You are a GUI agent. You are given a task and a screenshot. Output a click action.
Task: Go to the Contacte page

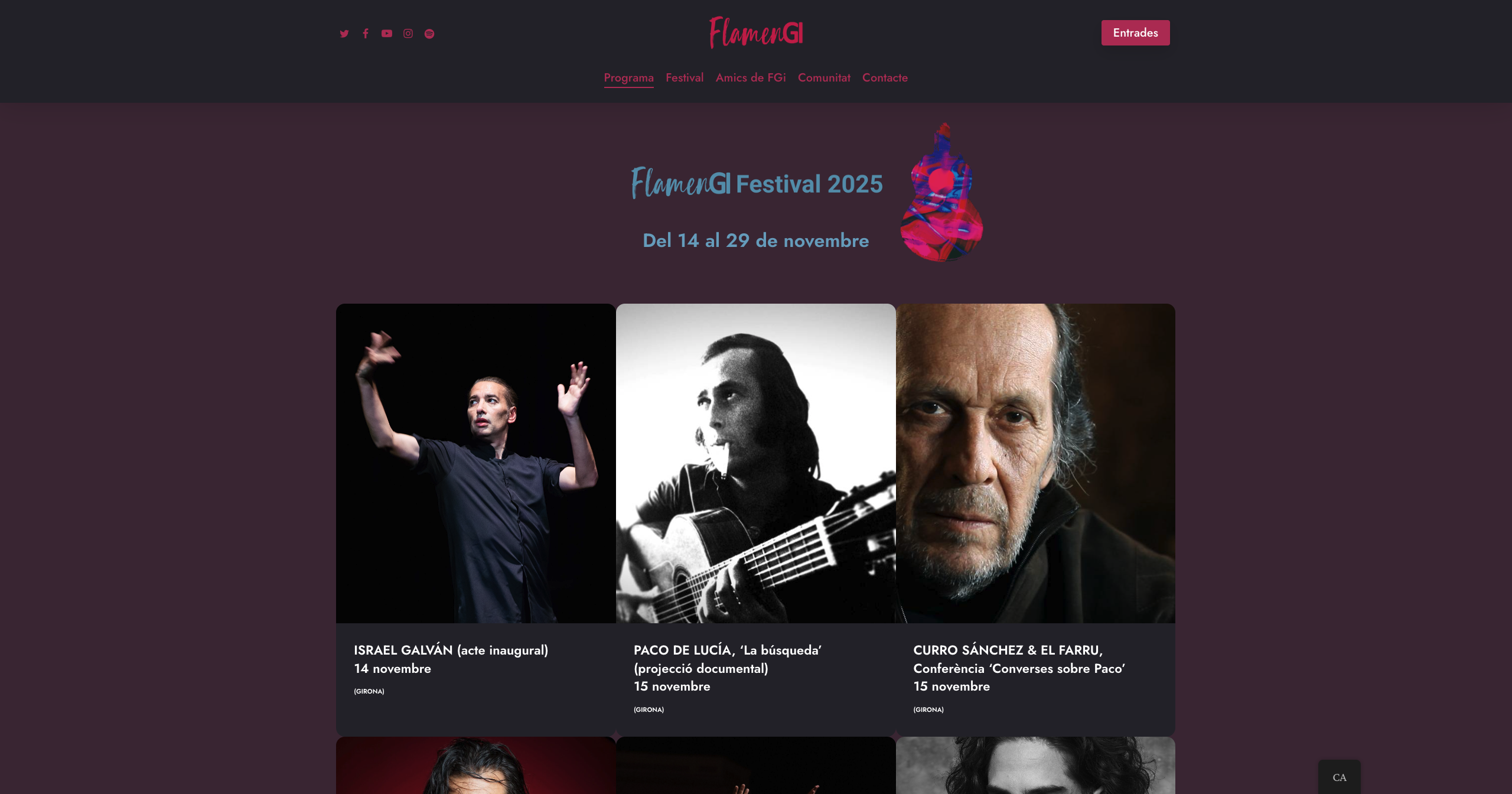point(885,78)
